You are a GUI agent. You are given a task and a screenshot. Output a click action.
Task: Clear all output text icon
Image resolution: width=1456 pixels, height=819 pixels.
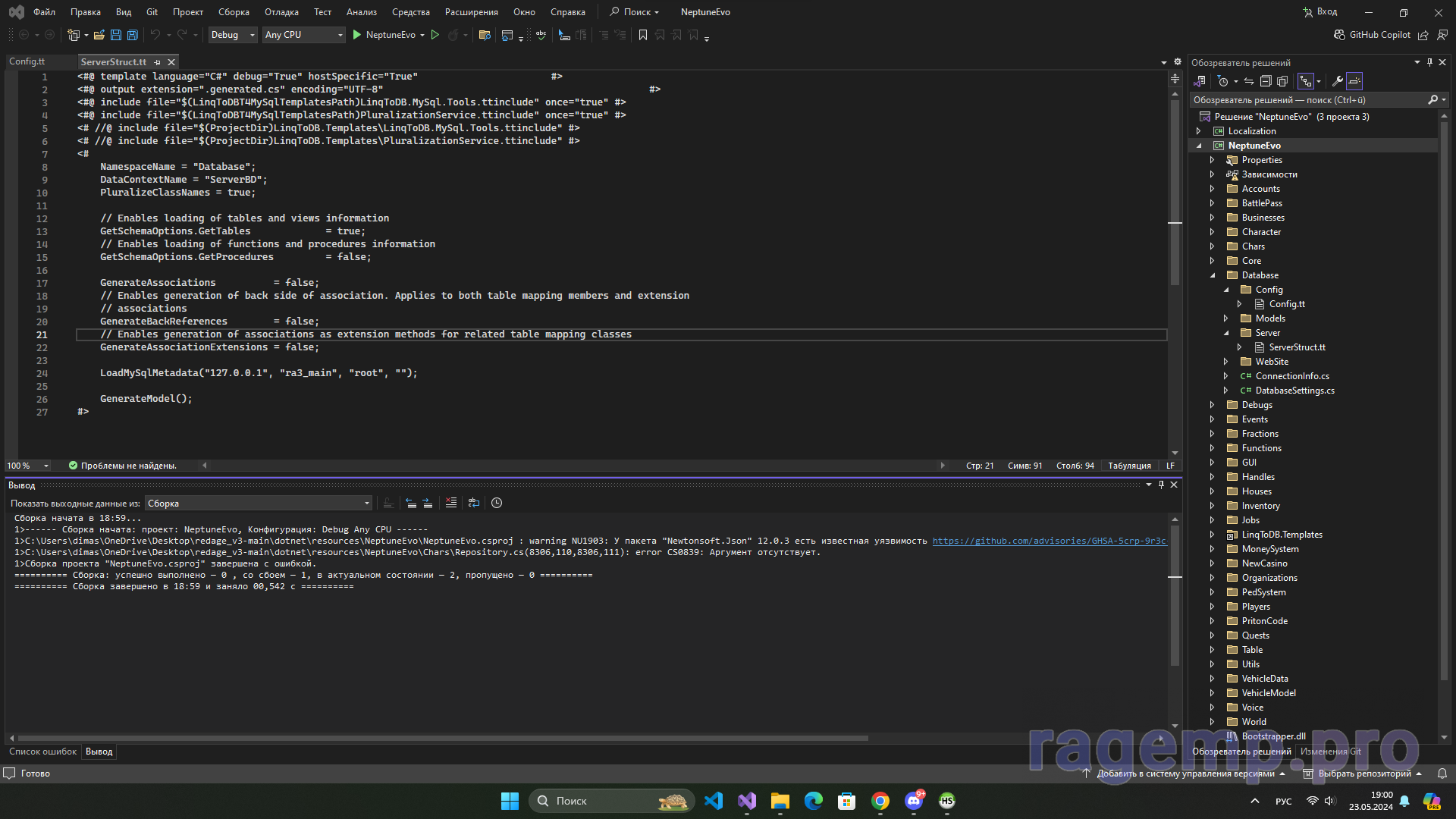pyautogui.click(x=451, y=503)
